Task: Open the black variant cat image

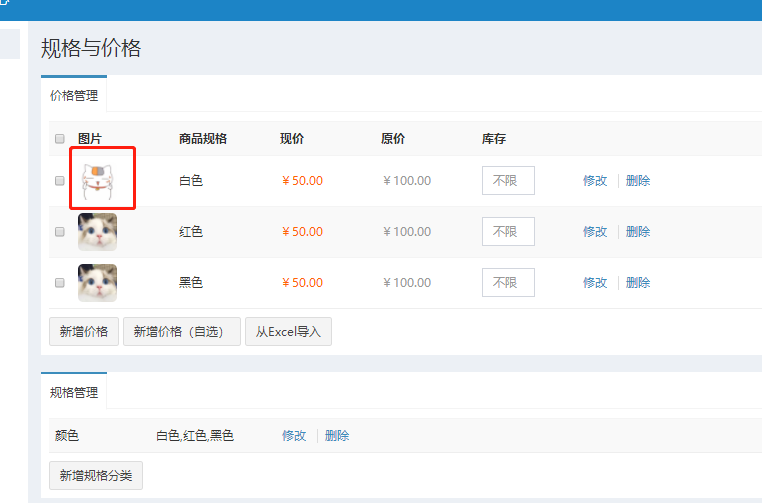Action: 97,283
